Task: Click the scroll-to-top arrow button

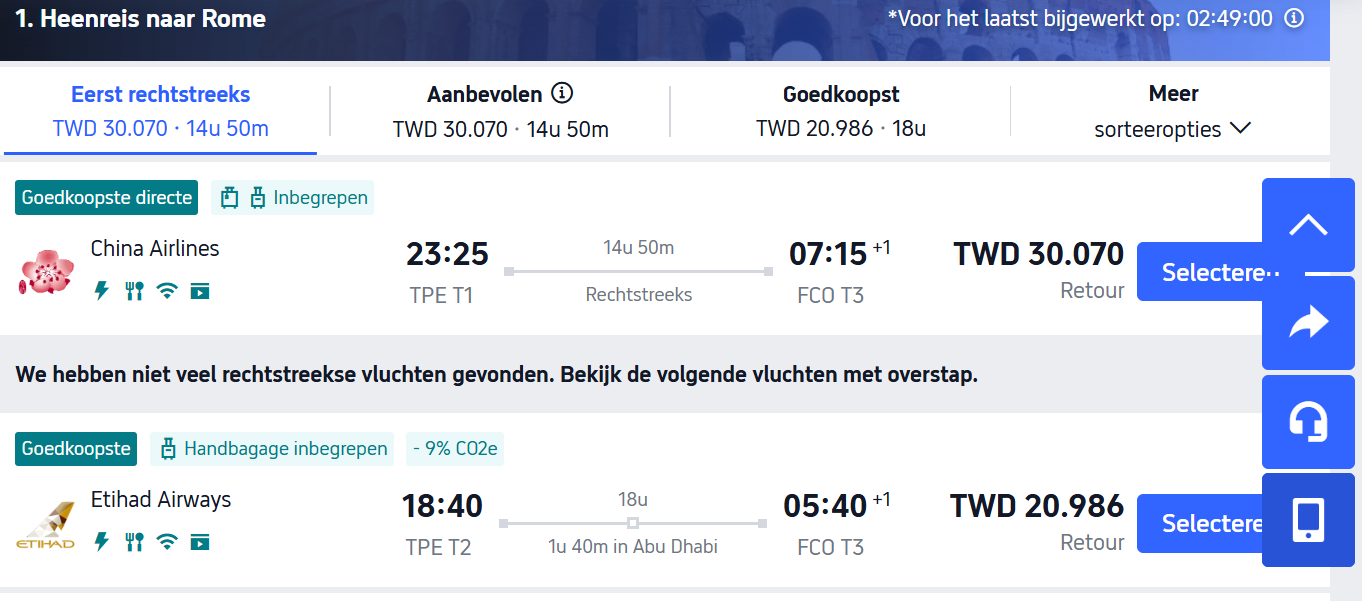Action: tap(1308, 225)
